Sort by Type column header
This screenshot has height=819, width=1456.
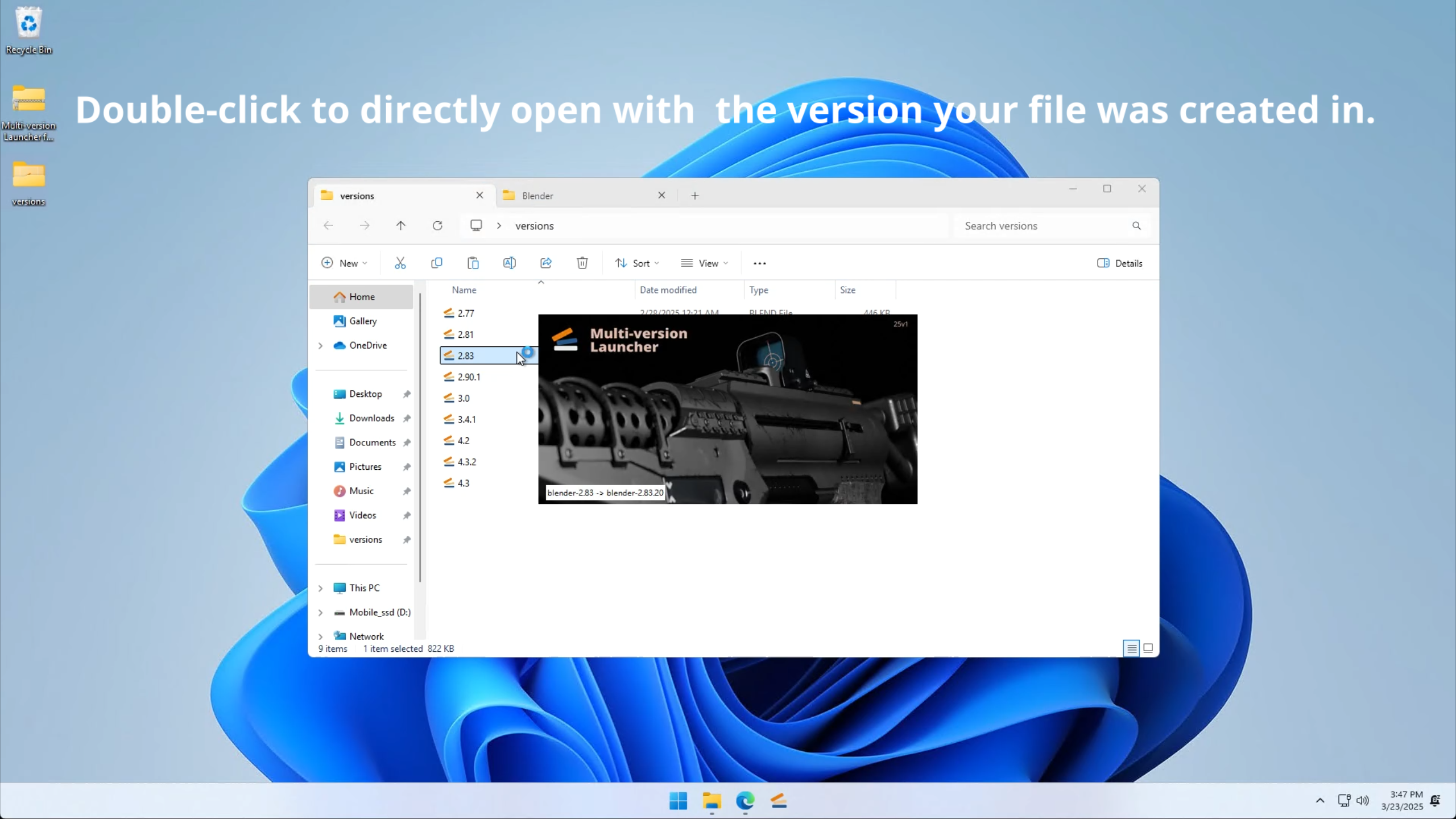[x=789, y=290]
